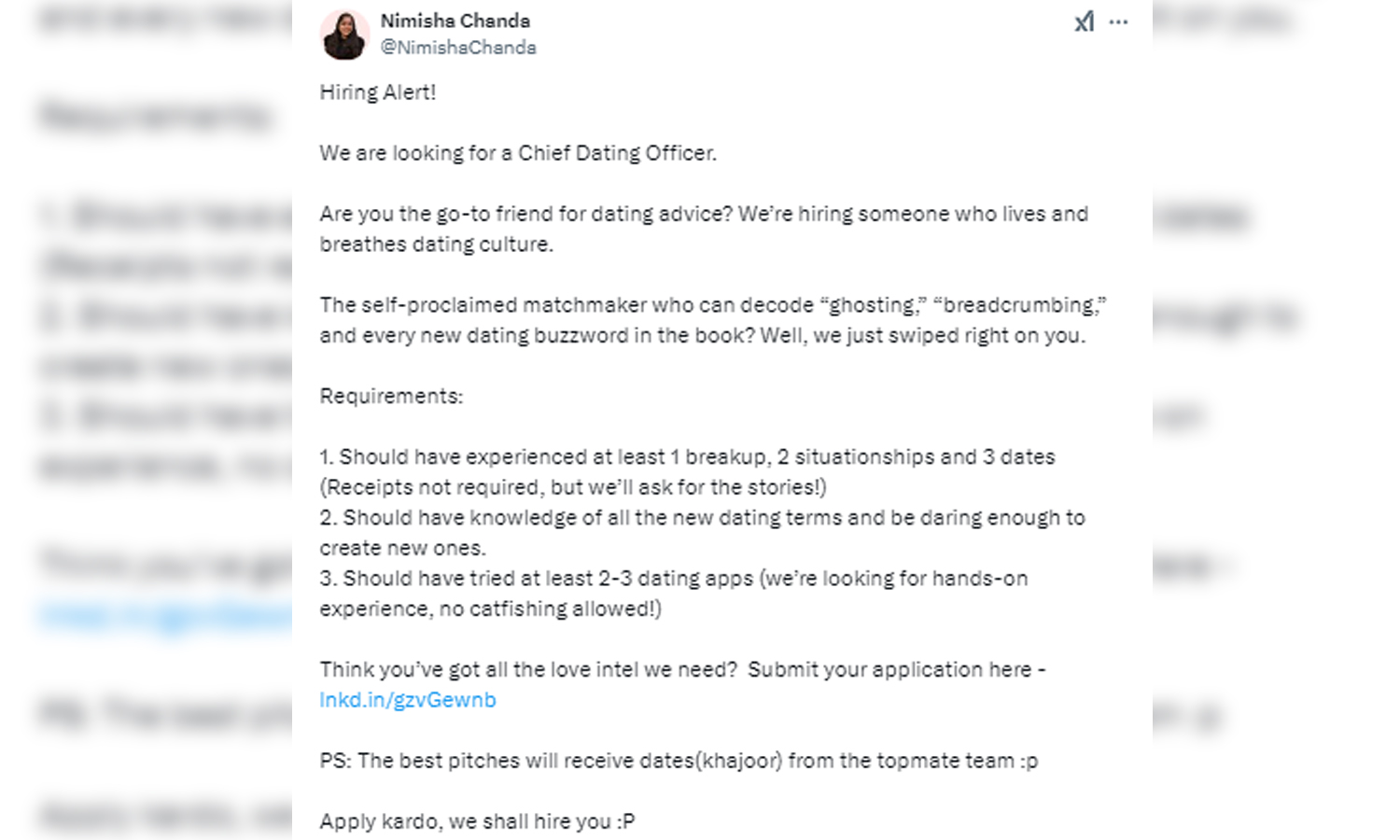This screenshot has height=840, width=1400.
Task: Open the lnkd.in/gzvGewnb application link
Action: (x=408, y=700)
